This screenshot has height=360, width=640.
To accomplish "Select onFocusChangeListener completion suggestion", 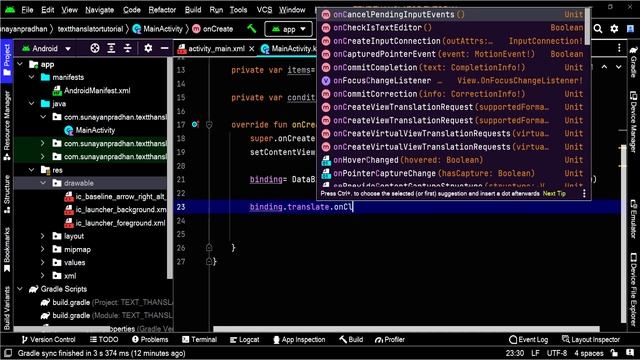I will point(452,80).
